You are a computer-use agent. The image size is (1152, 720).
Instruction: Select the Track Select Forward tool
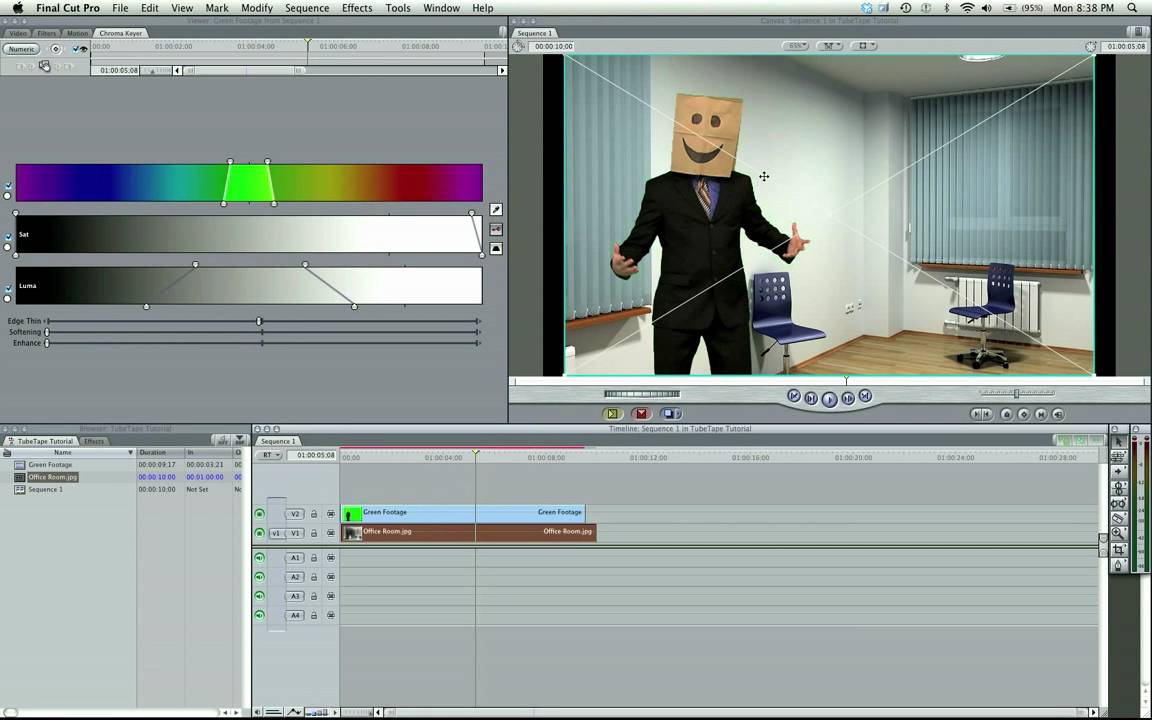point(1118,472)
